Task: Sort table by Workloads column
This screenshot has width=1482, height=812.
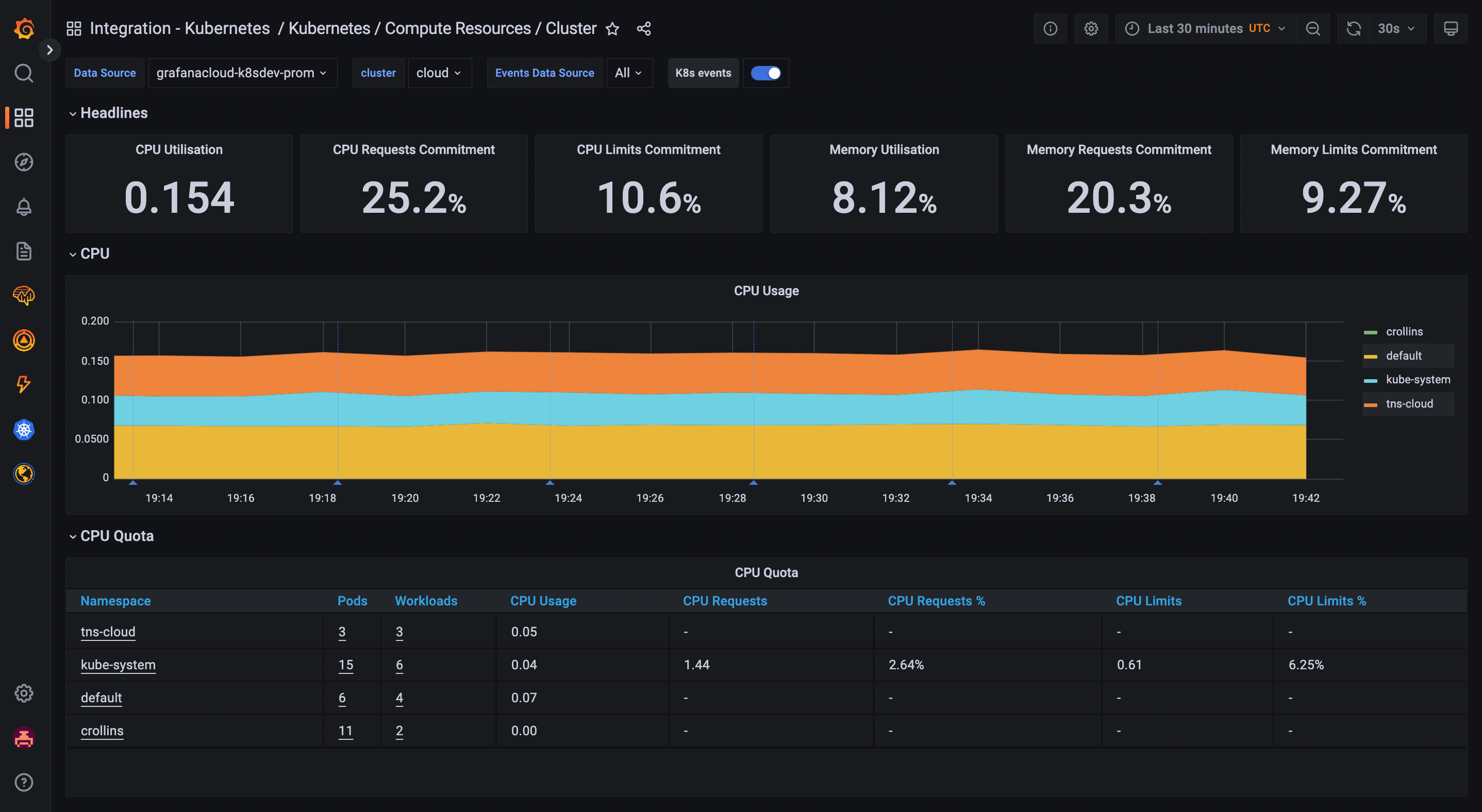Action: tap(426, 601)
